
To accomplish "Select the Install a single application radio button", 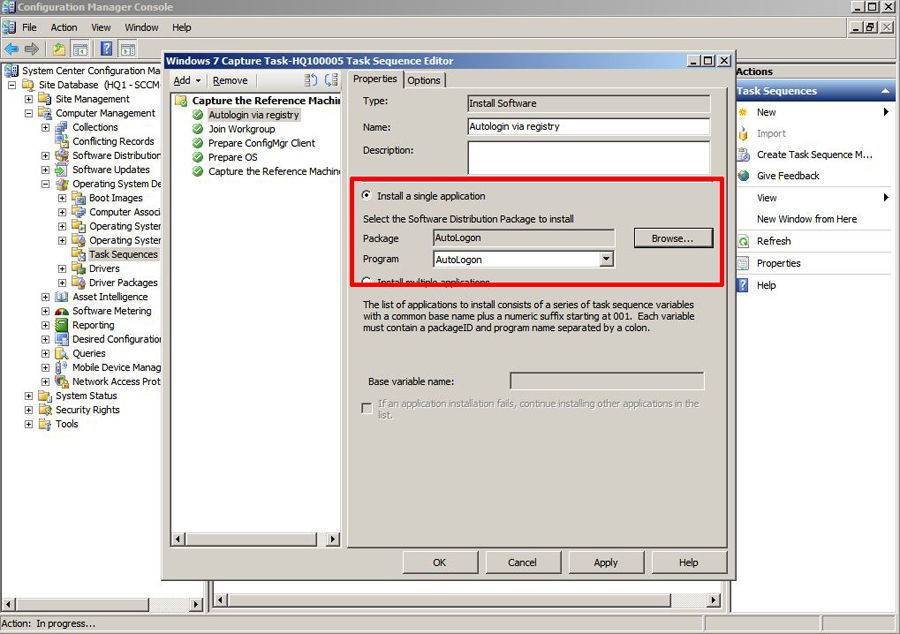I will pyautogui.click(x=367, y=196).
